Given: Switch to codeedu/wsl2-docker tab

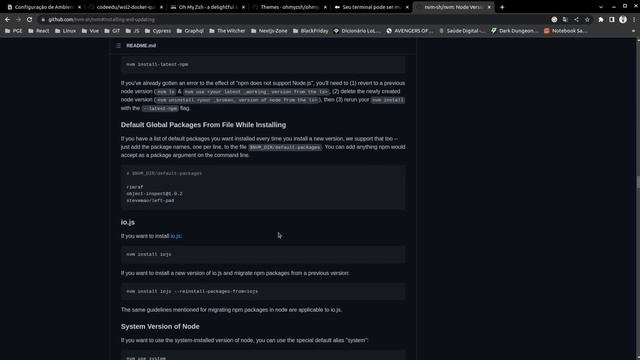Looking at the screenshot, I should (x=126, y=7).
